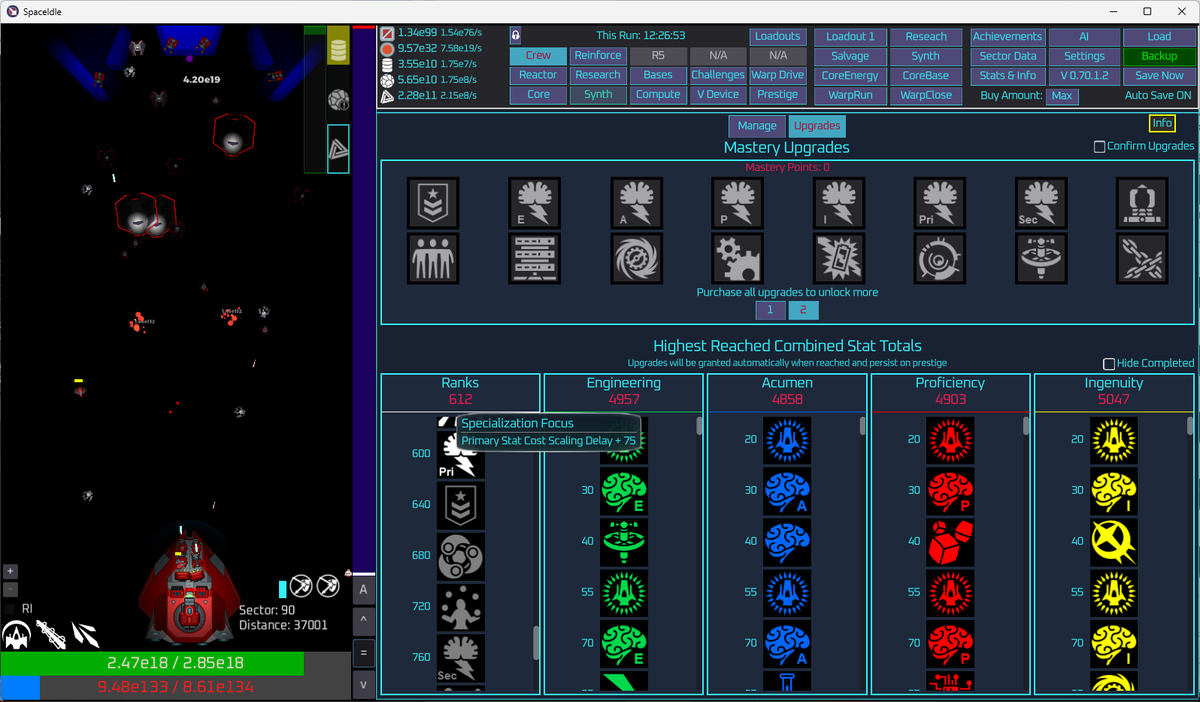Click the rank 680 spheres reward icon

point(461,556)
